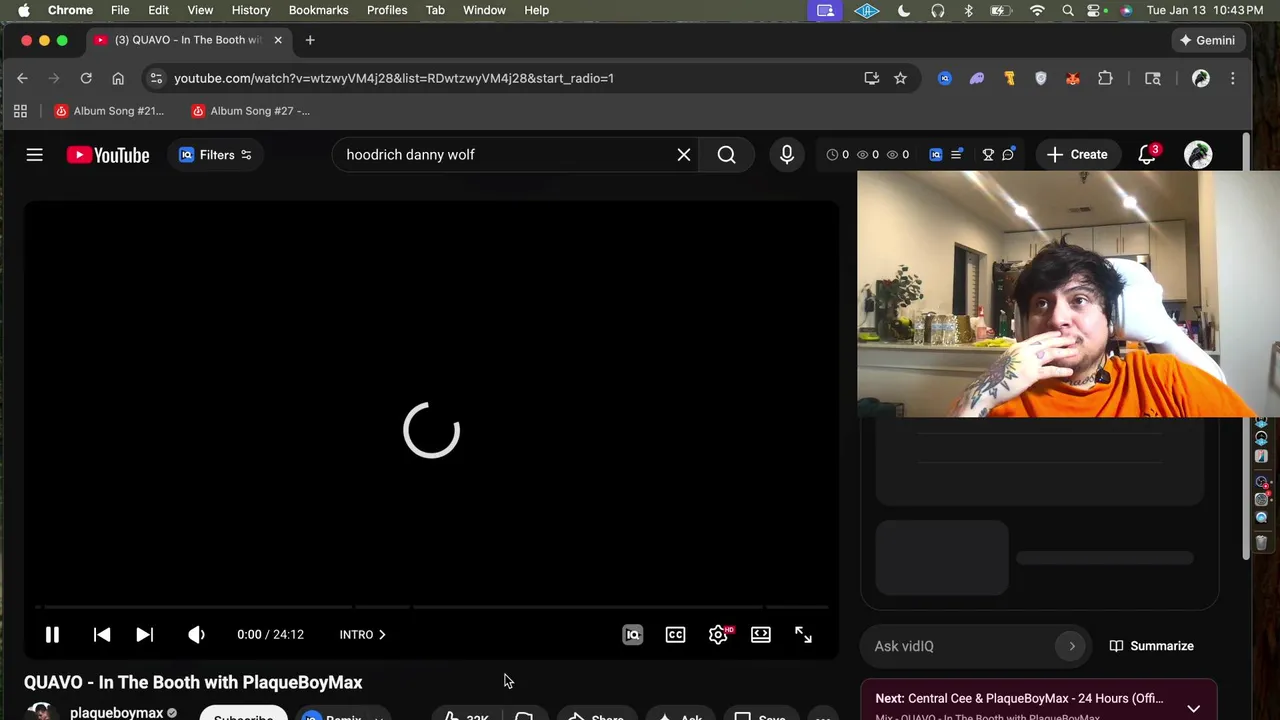The image size is (1280, 720).
Task: Open purple ghost extension icon
Action: (x=977, y=78)
